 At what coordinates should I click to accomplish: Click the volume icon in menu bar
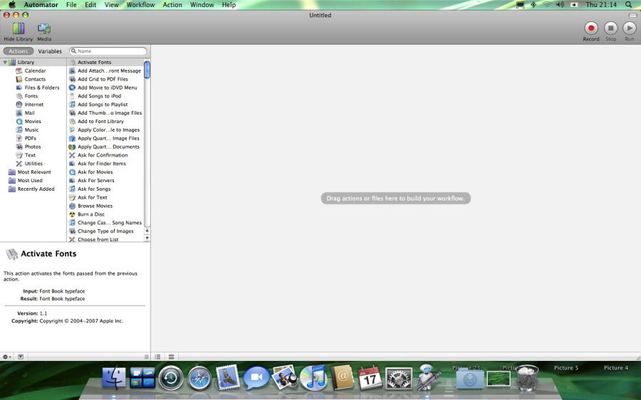[x=560, y=5]
